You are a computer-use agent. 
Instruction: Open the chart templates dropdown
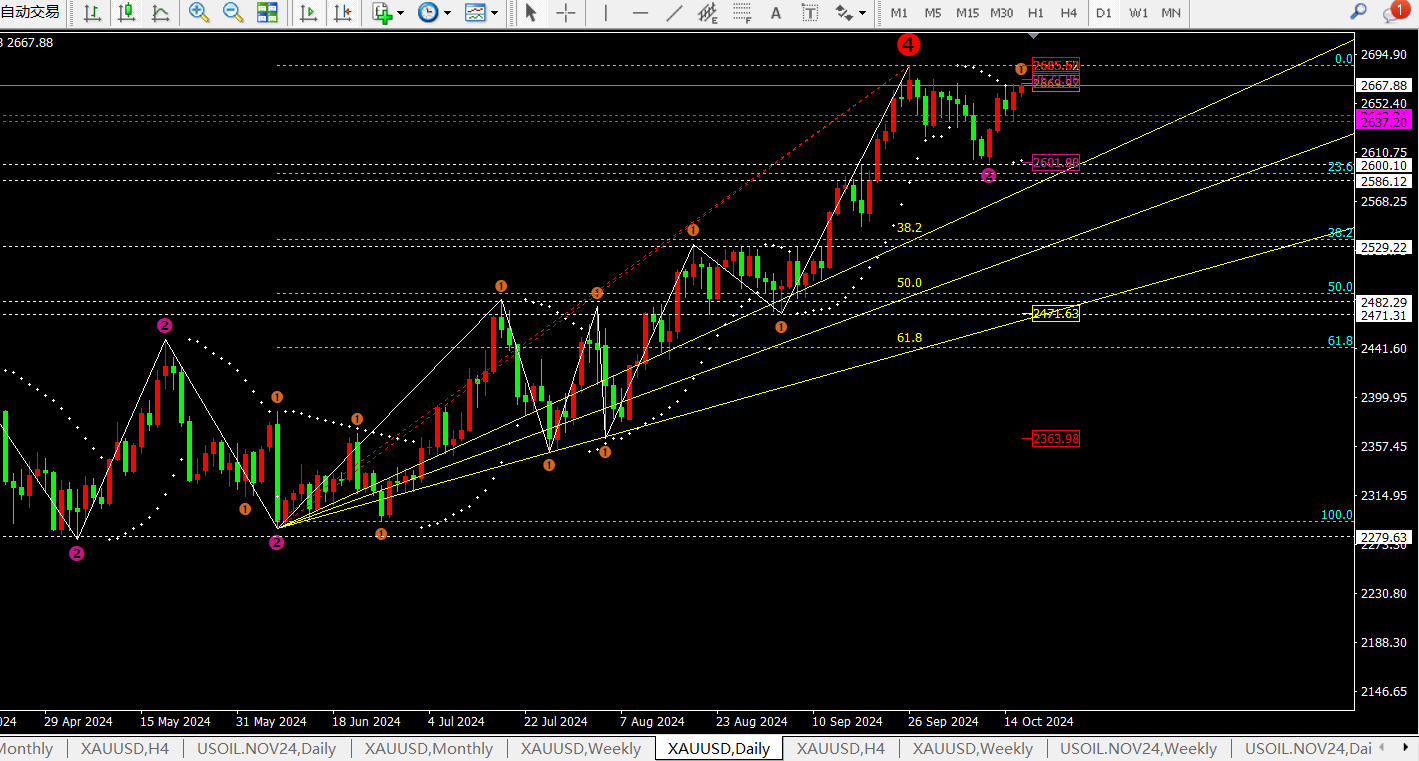coord(481,13)
